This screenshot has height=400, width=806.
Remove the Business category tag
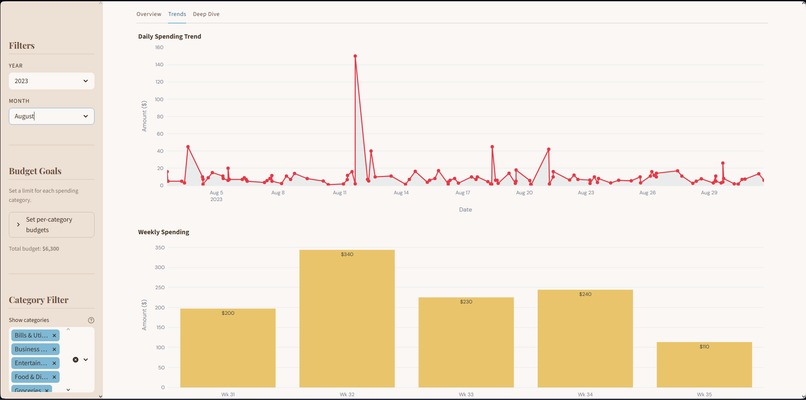54,349
